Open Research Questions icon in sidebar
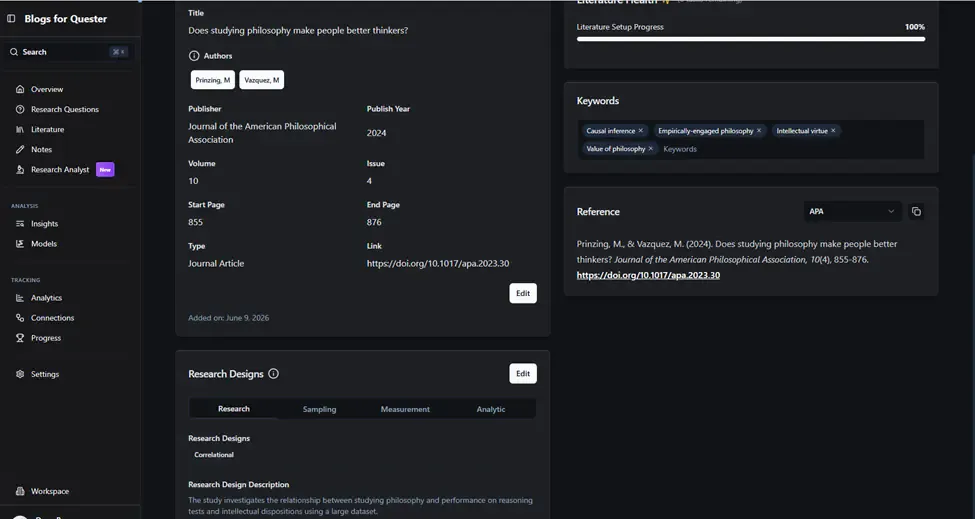The width and height of the screenshot is (975, 519). (20, 109)
